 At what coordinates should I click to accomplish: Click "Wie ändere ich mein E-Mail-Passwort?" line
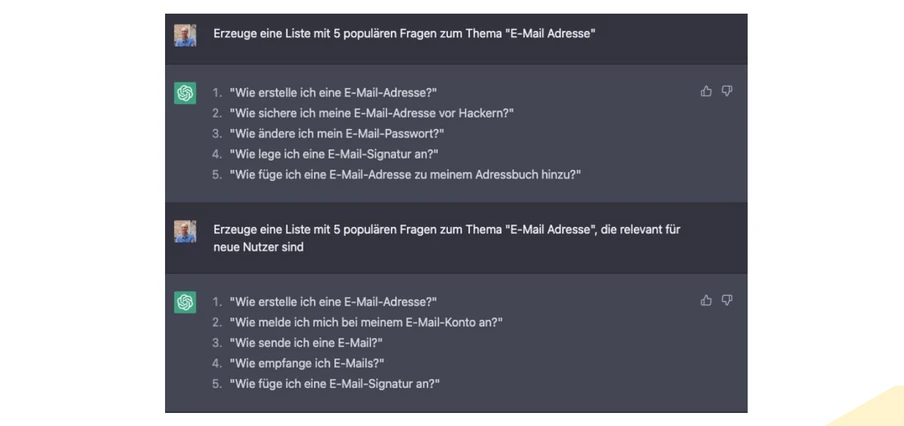point(336,133)
